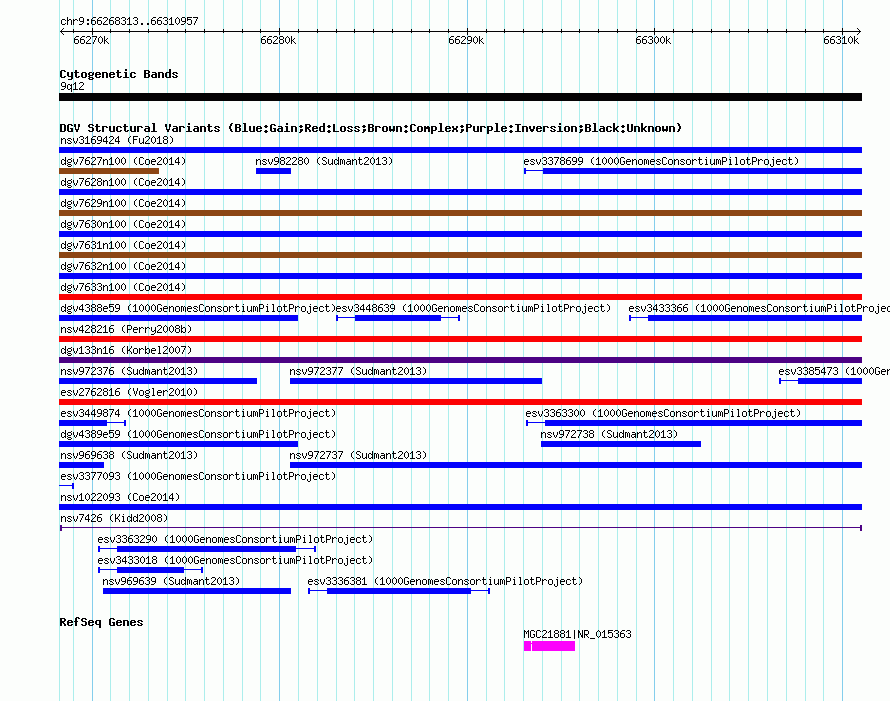
Task: Click the nsv7426 (Kidd2008) label
Action: [114, 518]
